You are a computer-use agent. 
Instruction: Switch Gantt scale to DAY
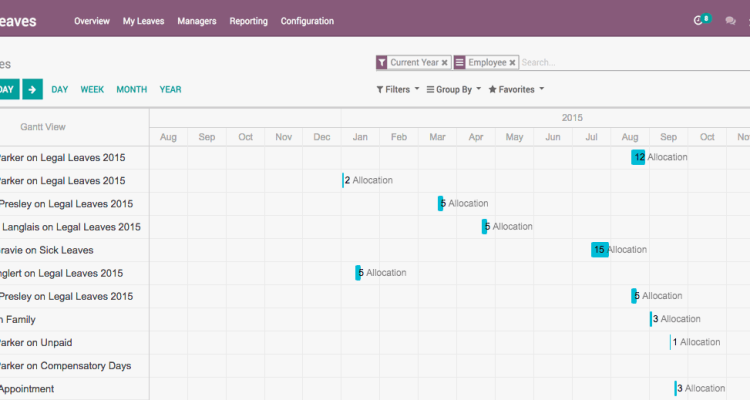[60, 89]
